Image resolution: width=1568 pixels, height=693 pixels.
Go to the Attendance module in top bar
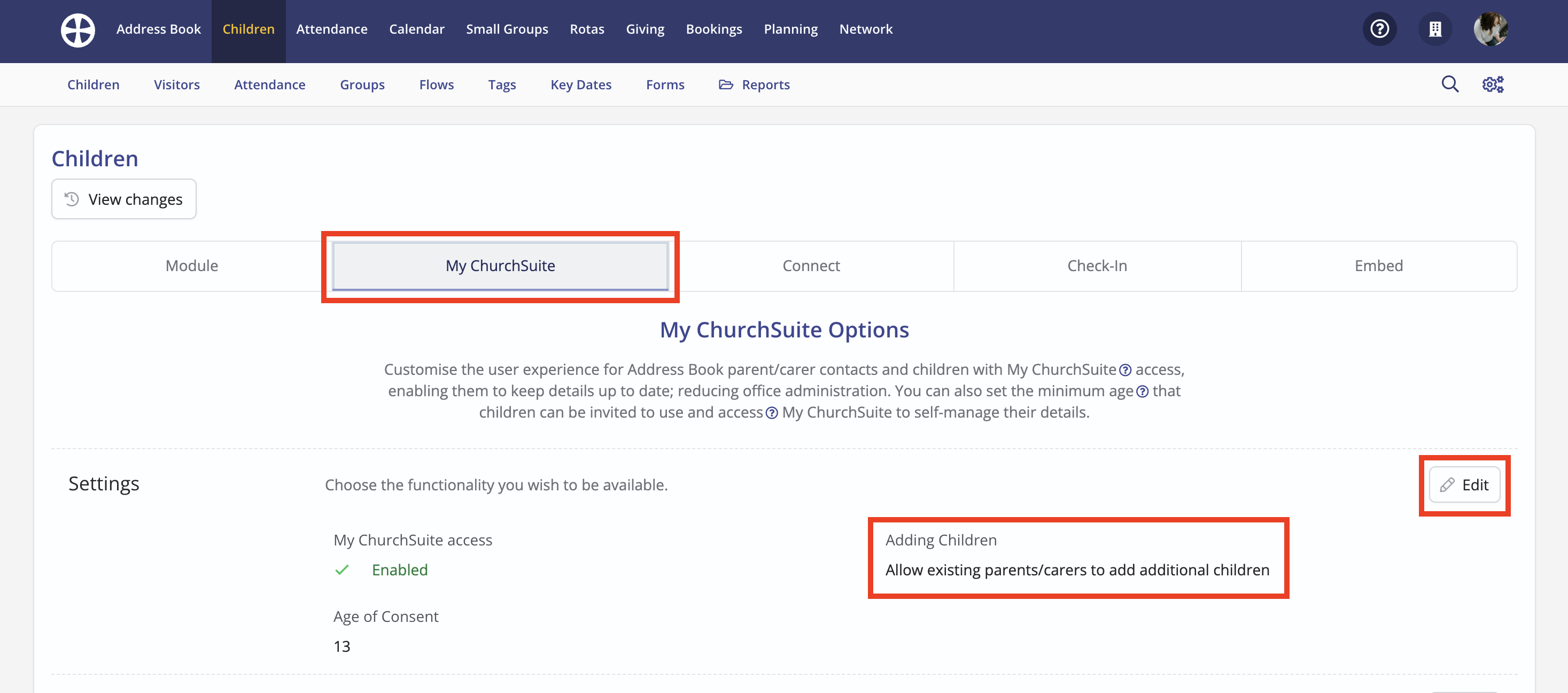pyautogui.click(x=332, y=29)
